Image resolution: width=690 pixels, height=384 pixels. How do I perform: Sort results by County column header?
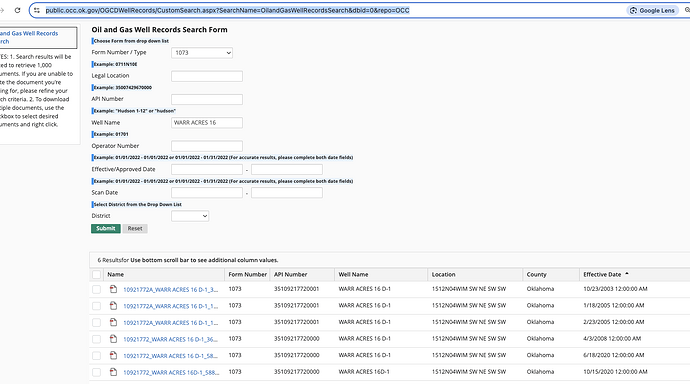[x=536, y=274]
